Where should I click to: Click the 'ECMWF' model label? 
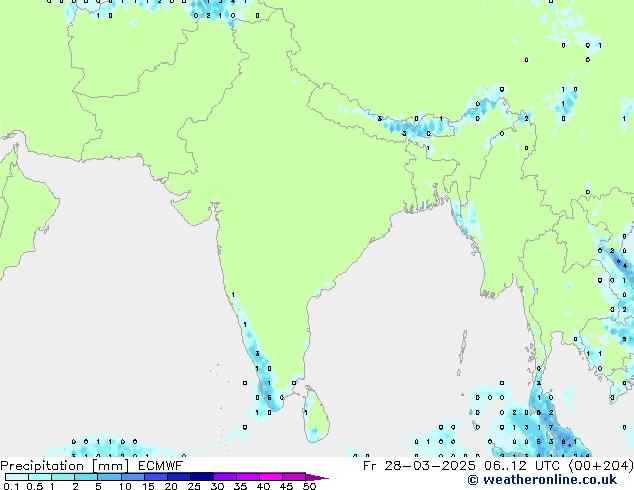pyautogui.click(x=161, y=466)
